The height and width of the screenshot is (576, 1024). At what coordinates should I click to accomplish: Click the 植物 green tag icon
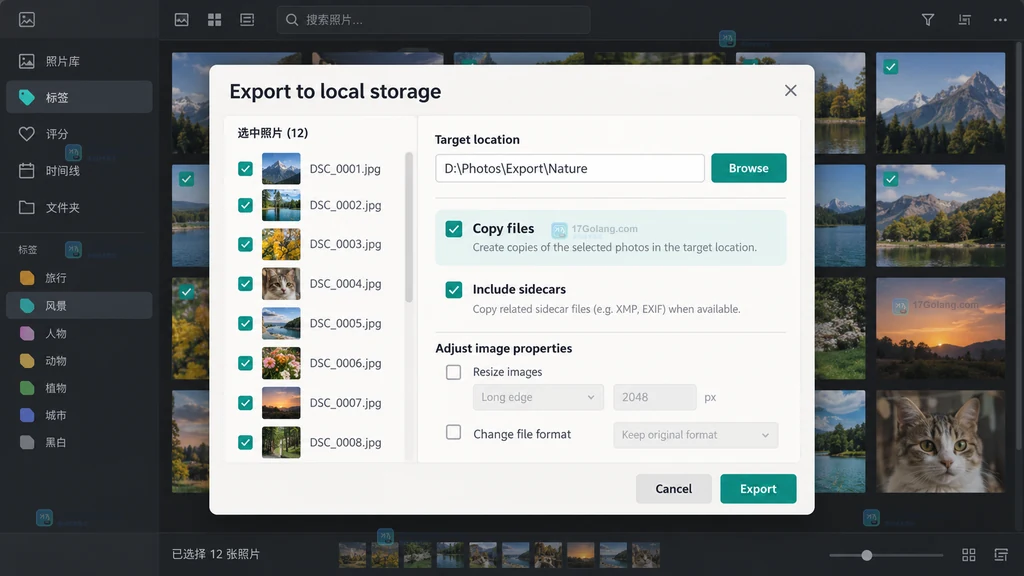tap(27, 388)
